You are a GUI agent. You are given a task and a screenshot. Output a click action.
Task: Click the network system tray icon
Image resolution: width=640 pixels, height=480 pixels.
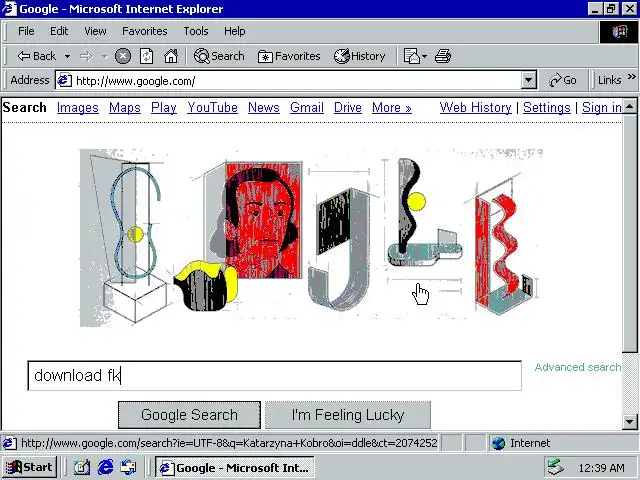pos(556,468)
